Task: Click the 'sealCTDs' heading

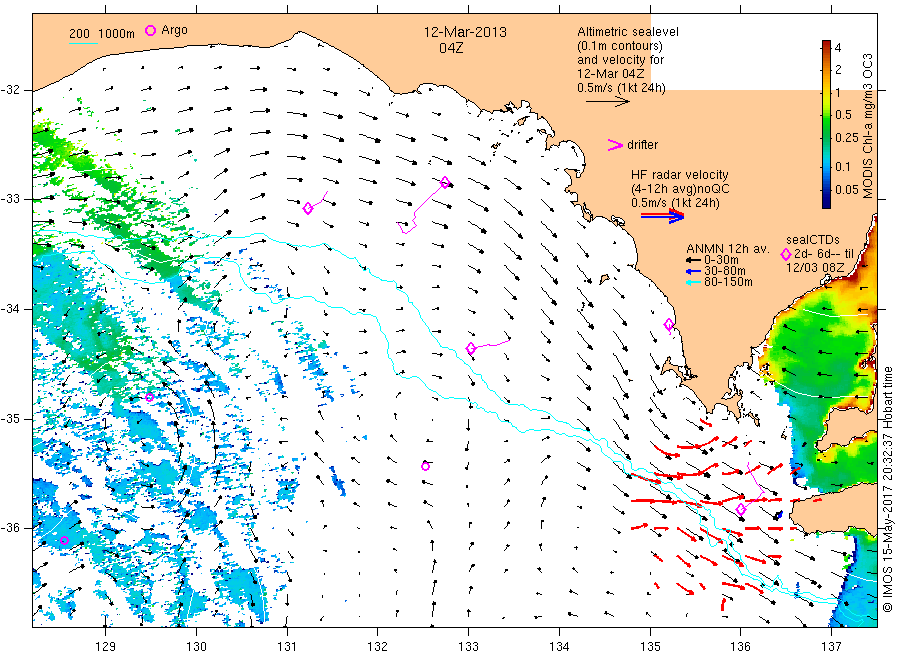Action: coord(813,240)
